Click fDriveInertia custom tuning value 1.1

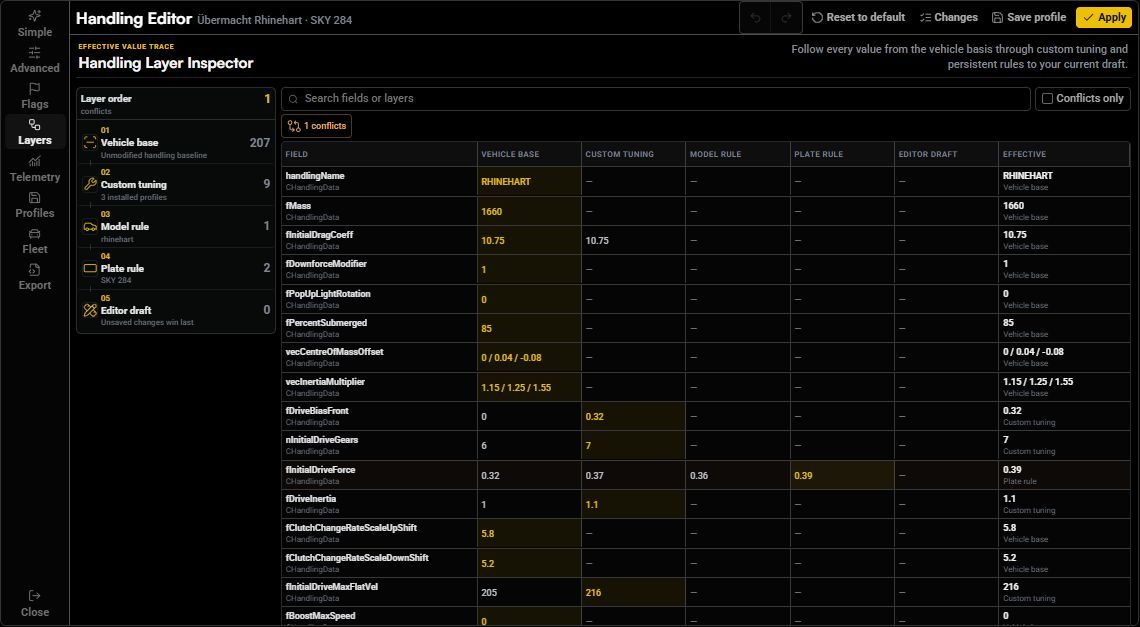tap(592, 505)
